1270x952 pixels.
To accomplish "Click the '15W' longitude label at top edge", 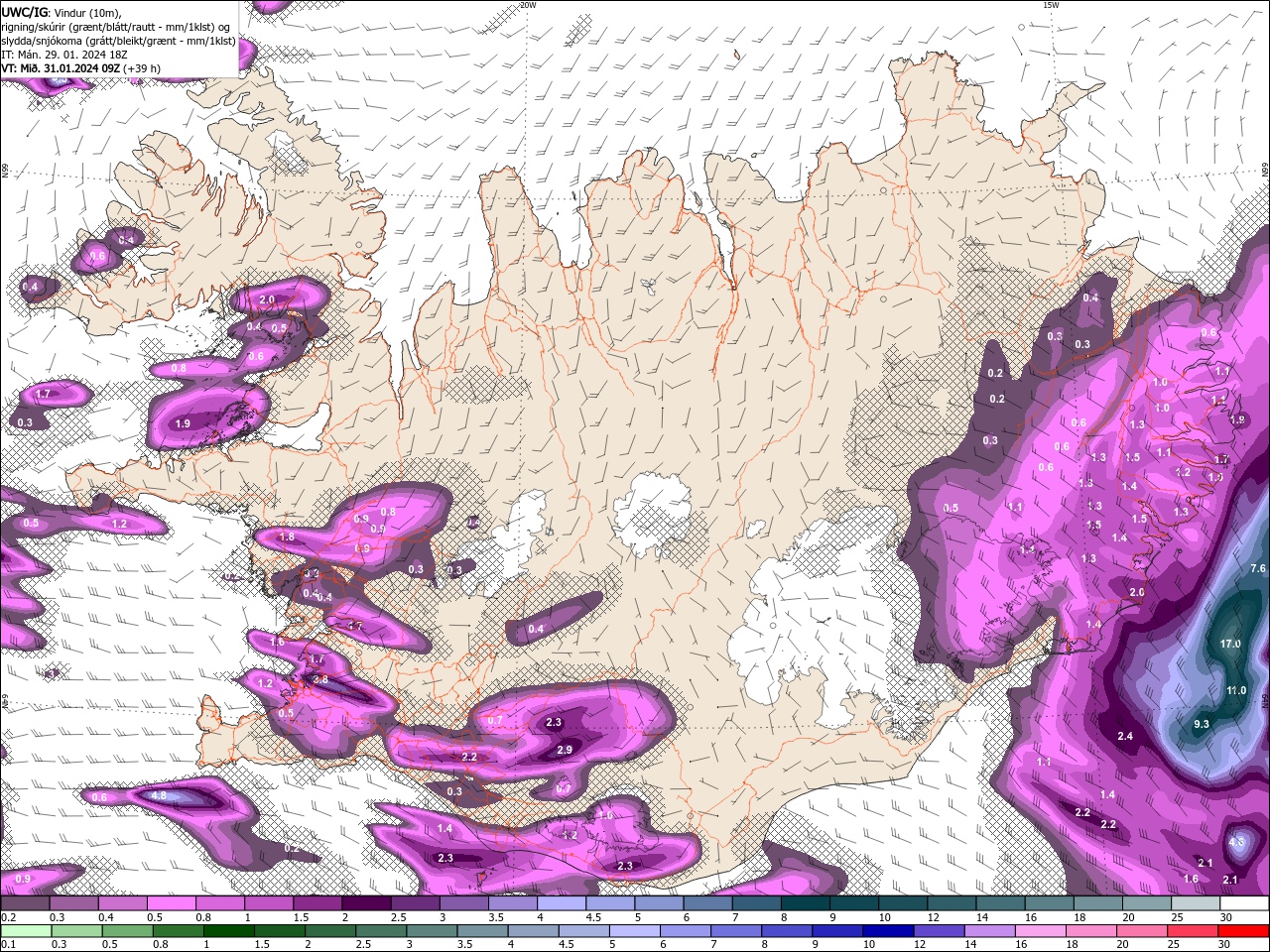I will tap(1052, 5).
